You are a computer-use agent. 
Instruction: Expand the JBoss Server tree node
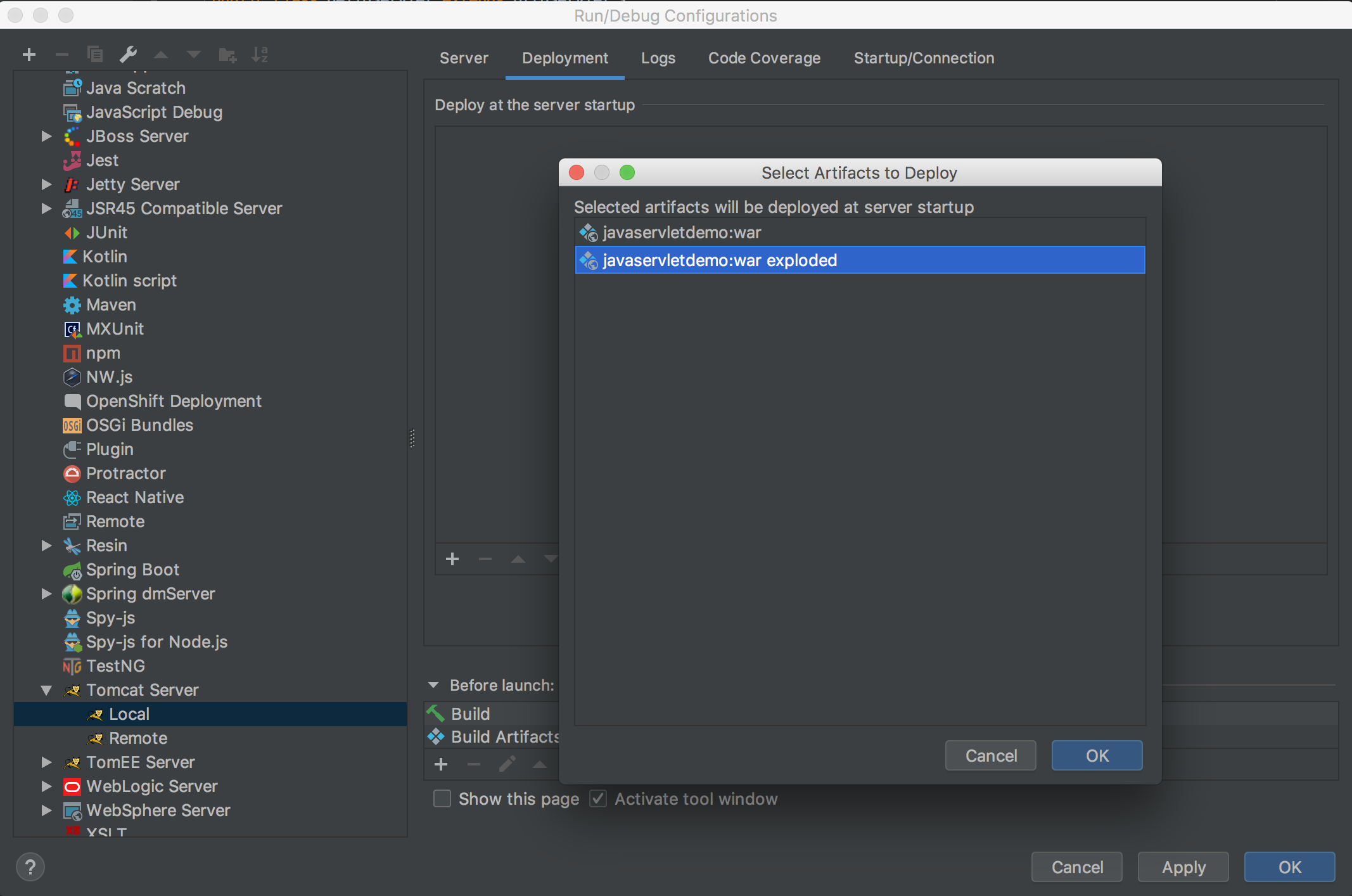[x=46, y=136]
